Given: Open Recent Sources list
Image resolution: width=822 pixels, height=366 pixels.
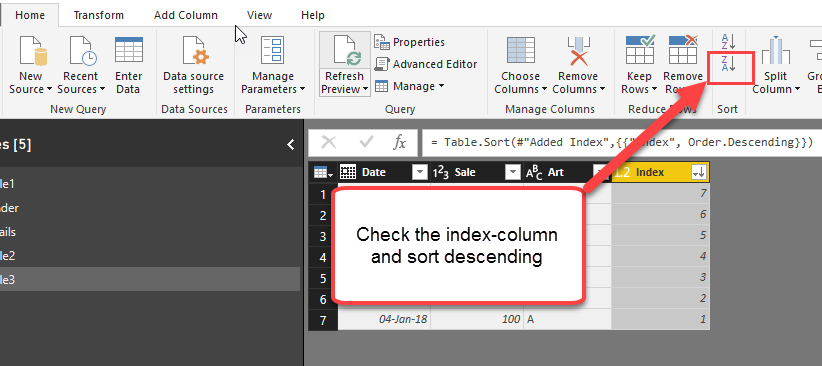Looking at the screenshot, I should (x=81, y=65).
